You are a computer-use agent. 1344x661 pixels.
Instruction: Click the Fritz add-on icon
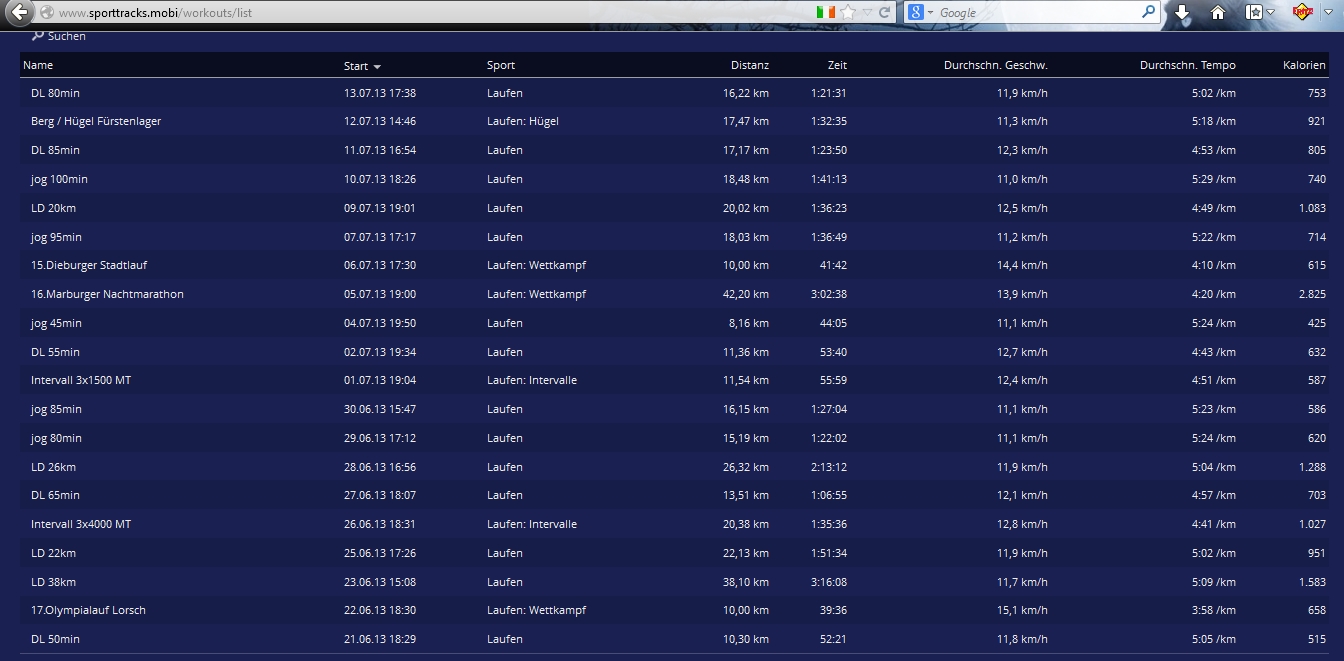click(x=1301, y=13)
